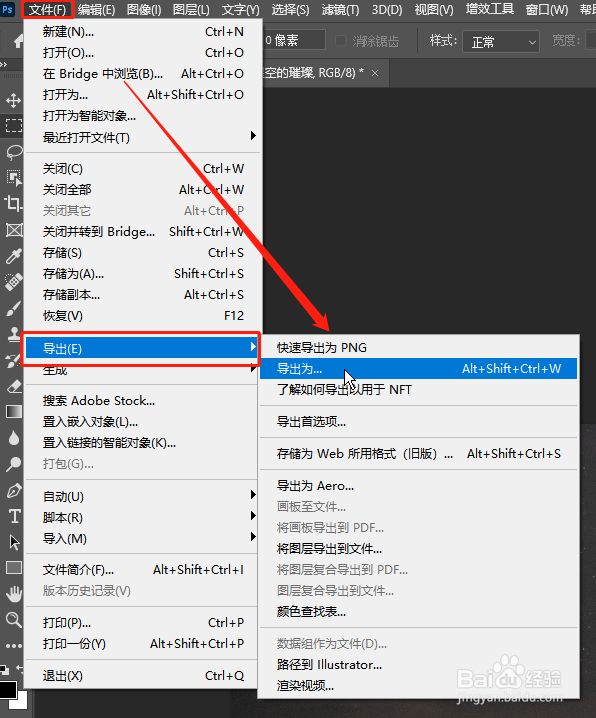596x718 pixels.
Task: Click the Photoshop Ps logo icon
Action: tap(8, 9)
